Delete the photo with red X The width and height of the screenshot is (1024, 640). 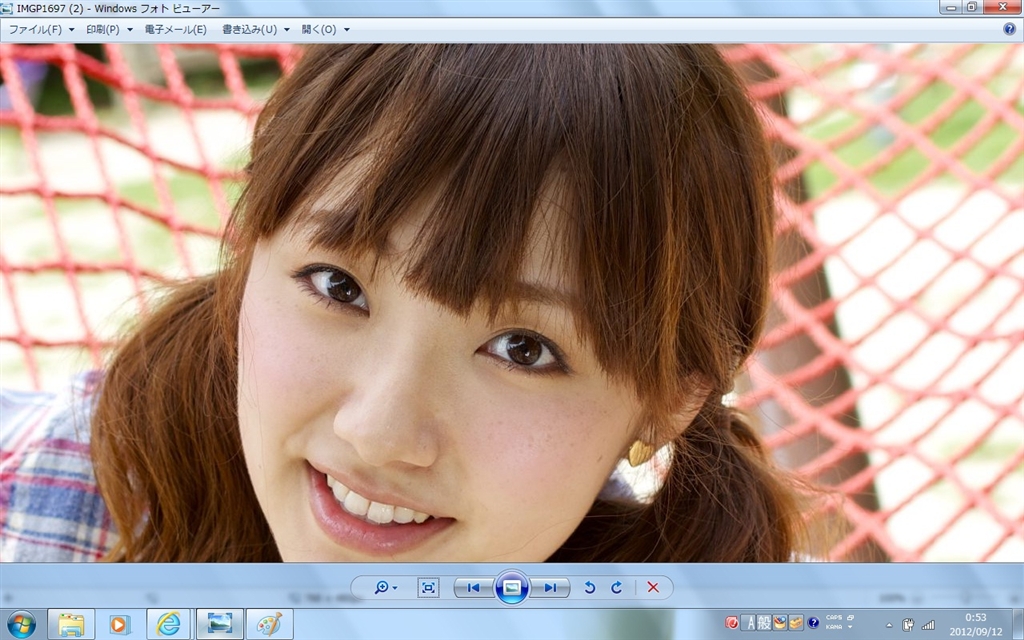pos(653,588)
